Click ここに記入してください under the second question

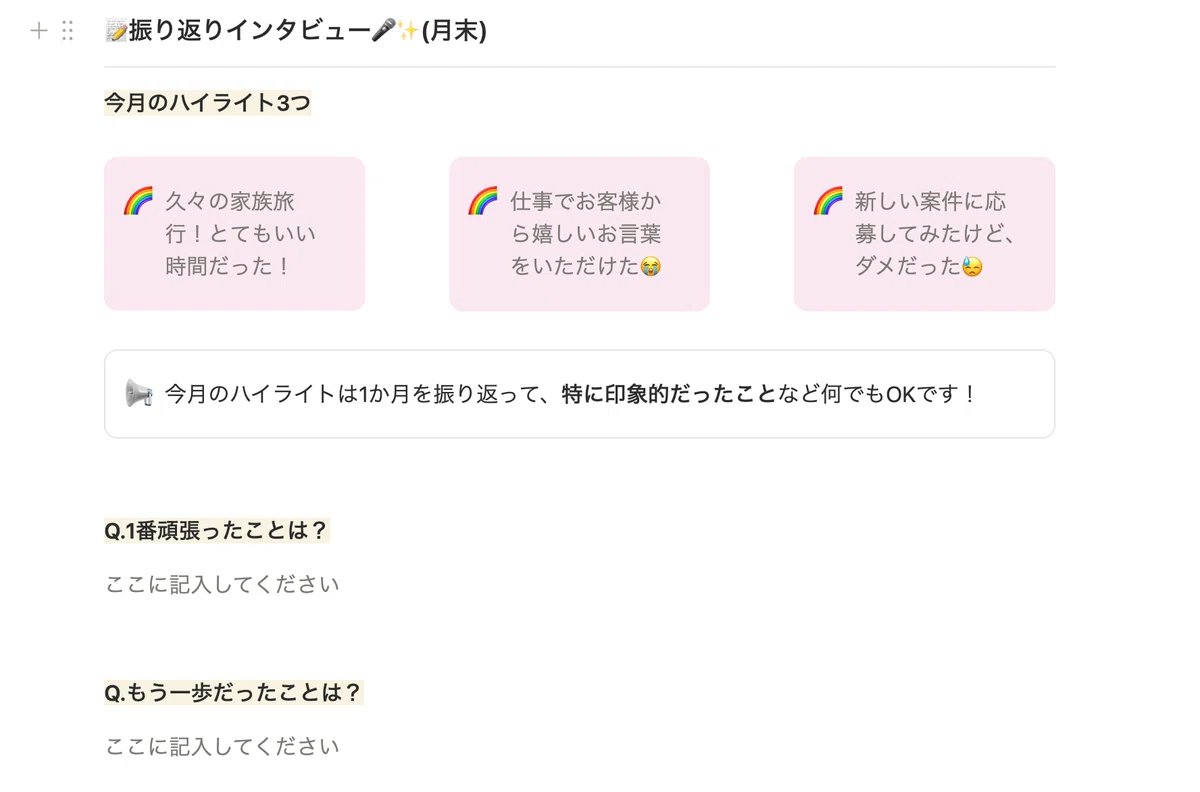coord(223,746)
